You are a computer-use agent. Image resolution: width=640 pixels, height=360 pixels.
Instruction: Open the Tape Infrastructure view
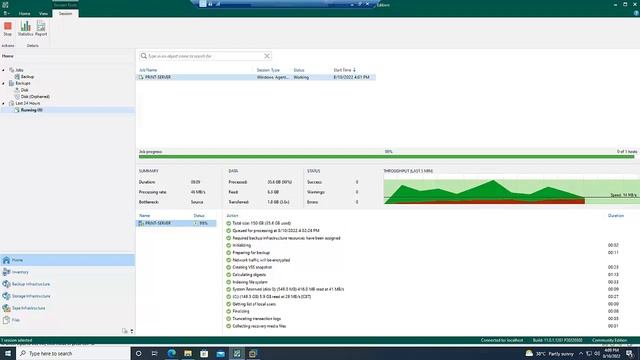[x=24, y=308]
